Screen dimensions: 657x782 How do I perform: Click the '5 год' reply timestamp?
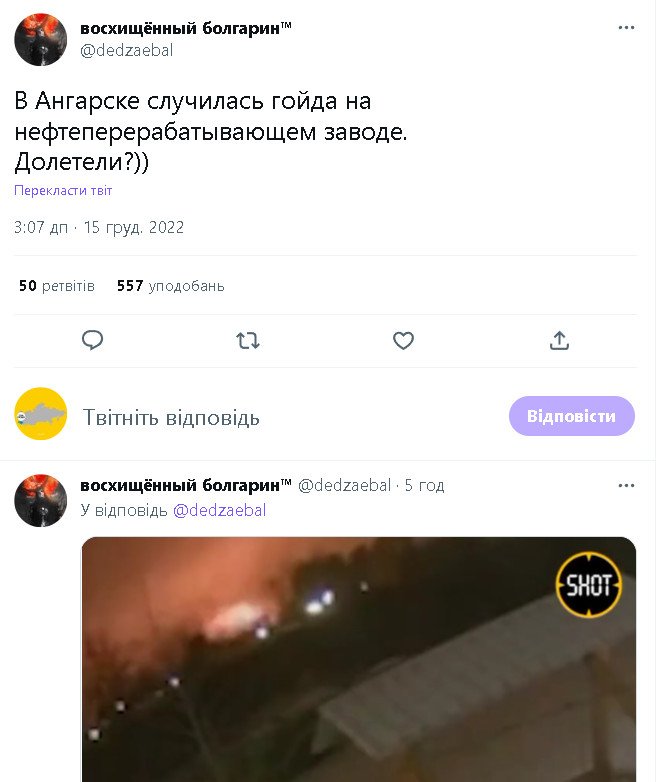[x=424, y=485]
